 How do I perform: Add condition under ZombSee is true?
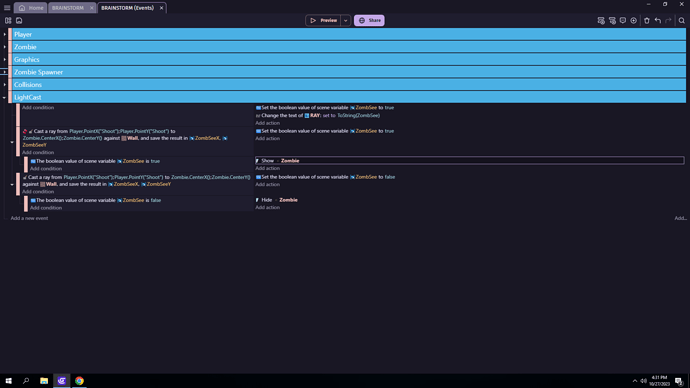(46, 169)
